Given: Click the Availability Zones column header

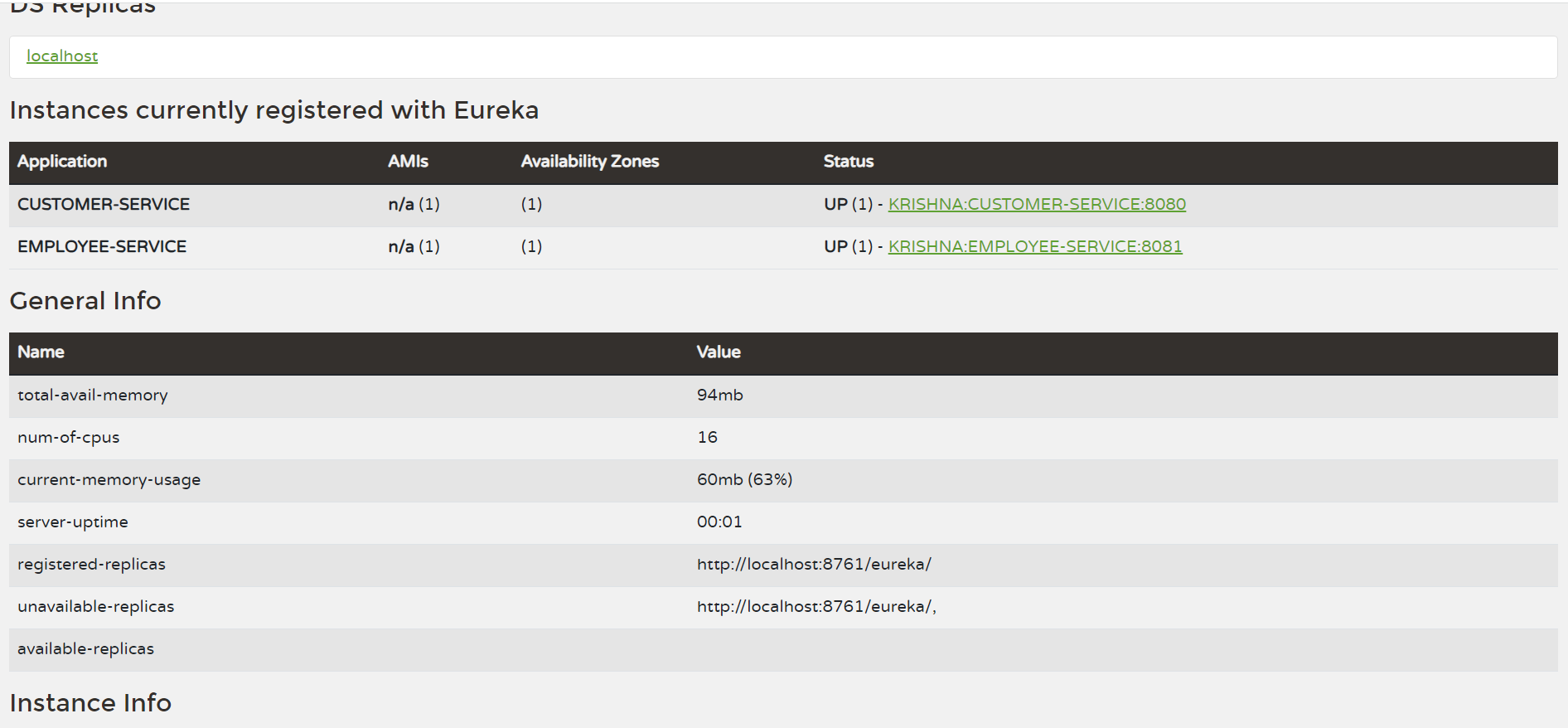Looking at the screenshot, I should [589, 162].
